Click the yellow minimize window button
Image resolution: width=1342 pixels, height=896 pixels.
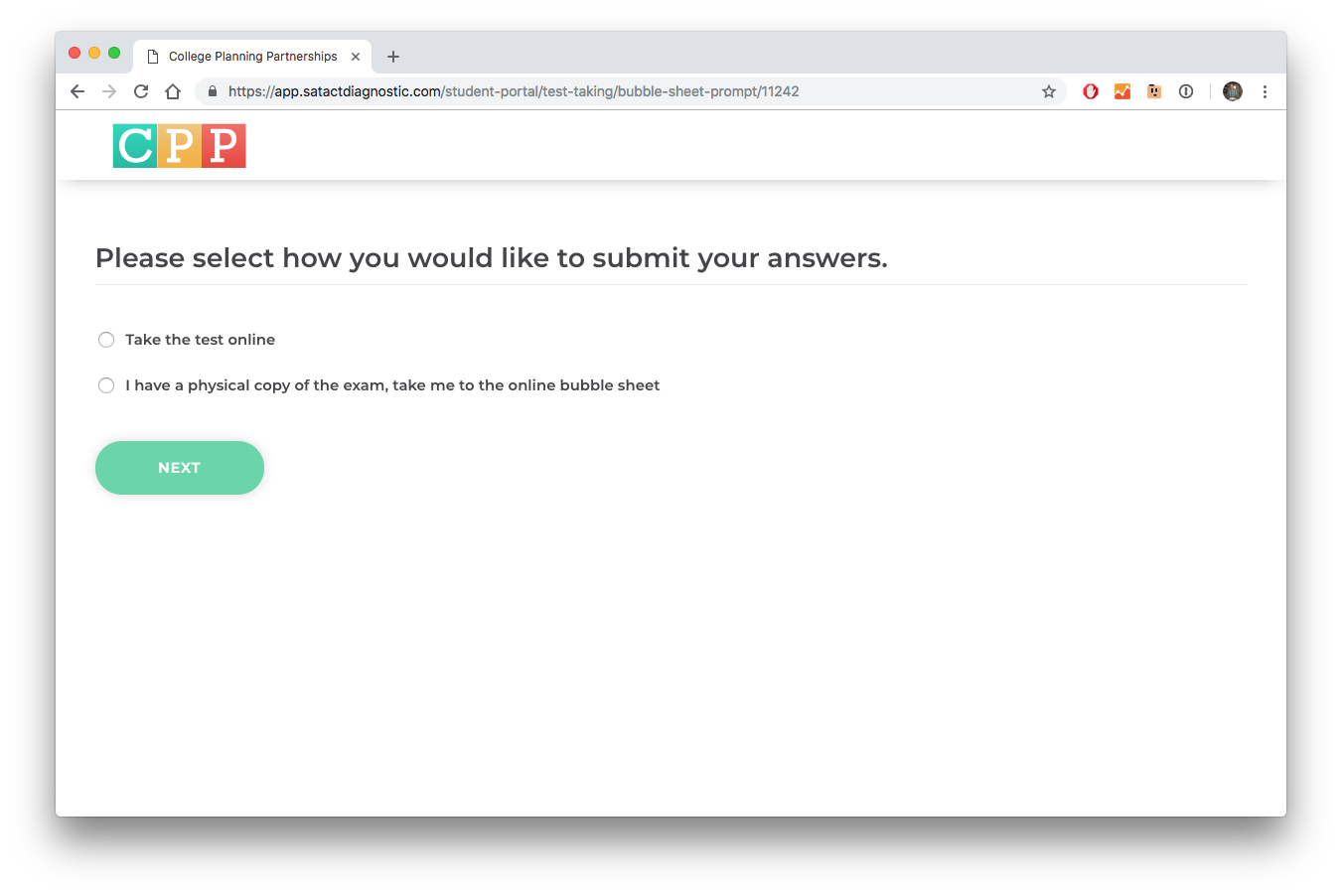(94, 53)
